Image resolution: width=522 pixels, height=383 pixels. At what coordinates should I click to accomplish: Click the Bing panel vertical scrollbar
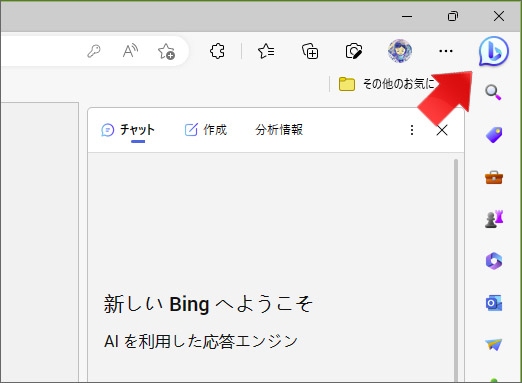(x=456, y=270)
